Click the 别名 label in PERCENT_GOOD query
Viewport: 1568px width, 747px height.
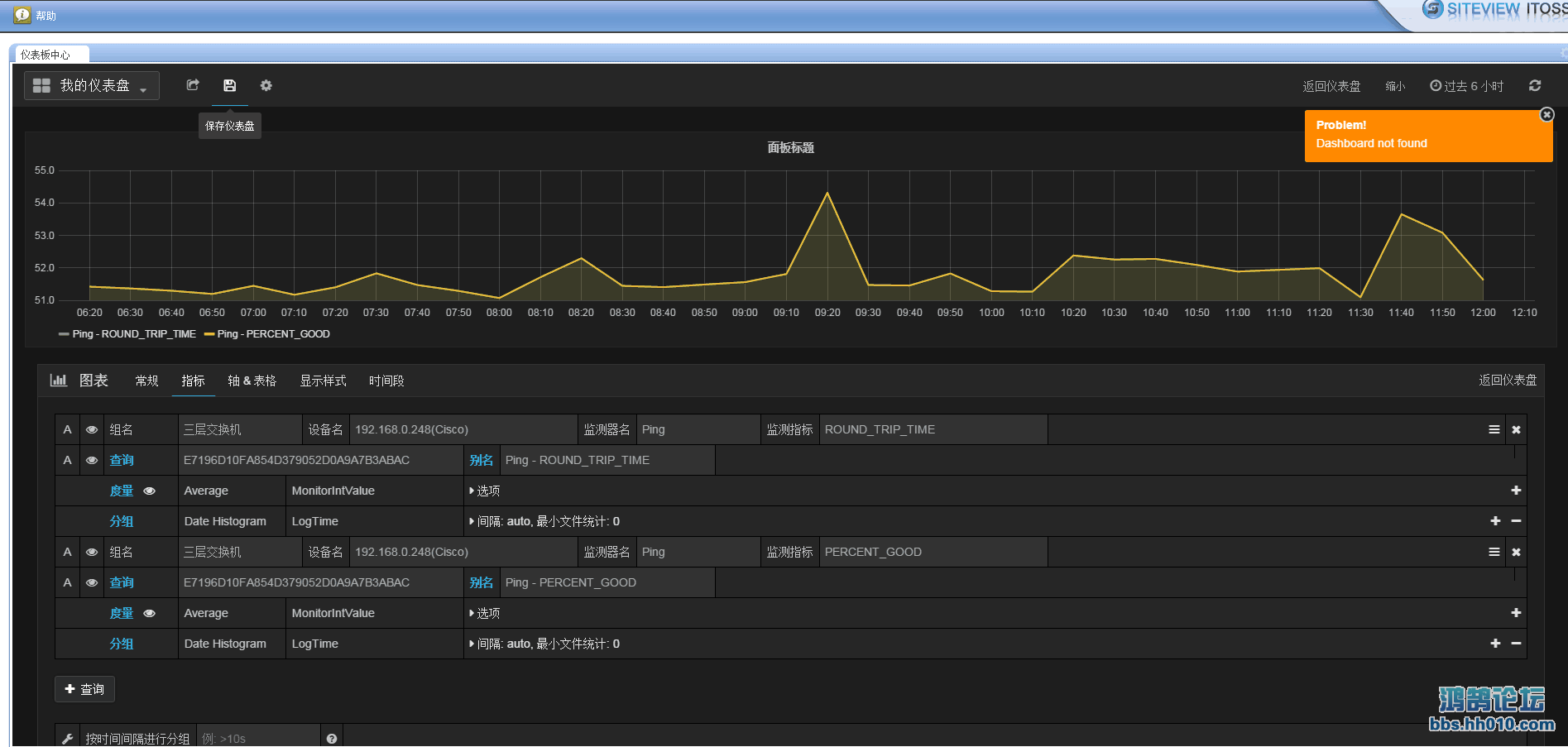(482, 582)
